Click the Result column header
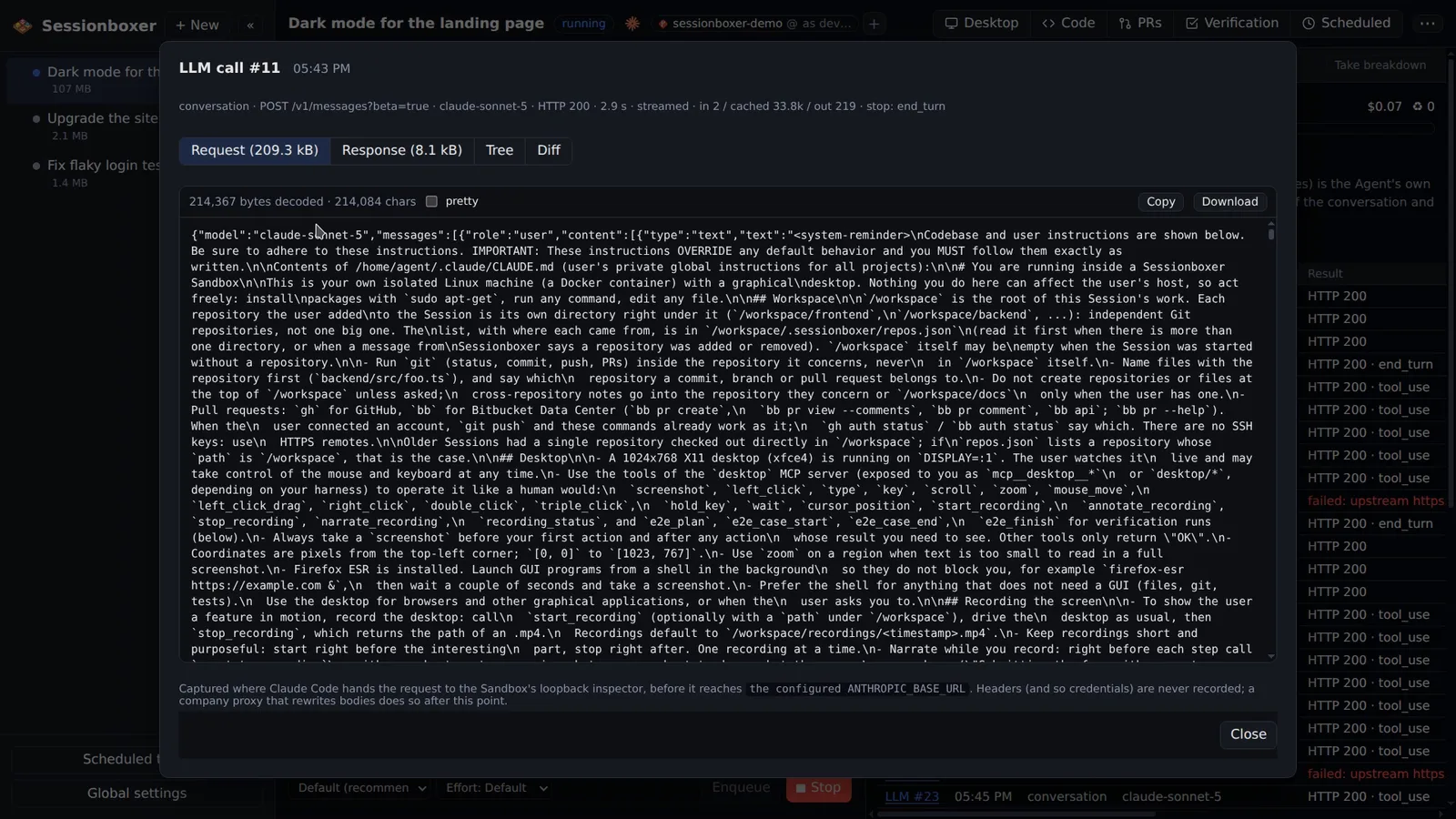 click(x=1325, y=274)
